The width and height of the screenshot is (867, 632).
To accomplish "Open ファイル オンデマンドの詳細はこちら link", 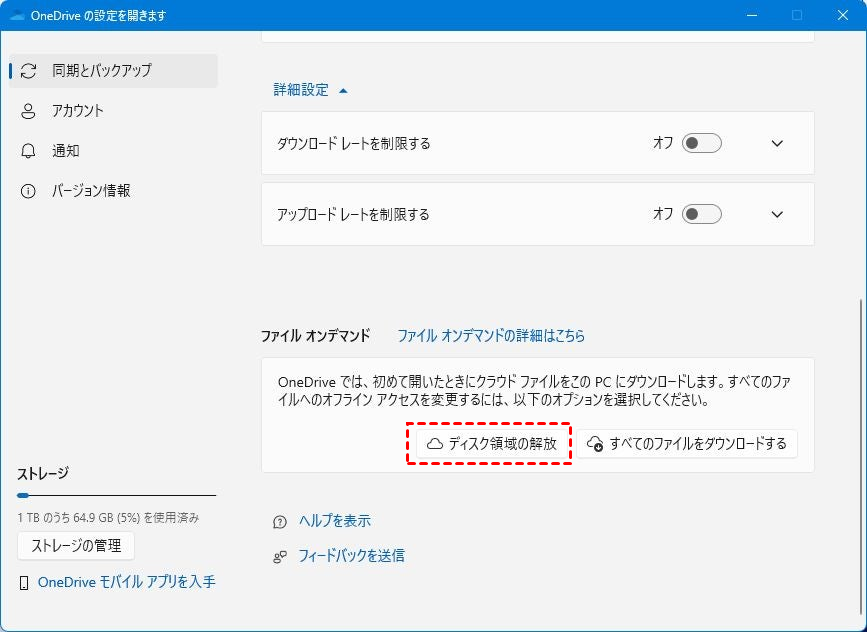I will pos(491,336).
